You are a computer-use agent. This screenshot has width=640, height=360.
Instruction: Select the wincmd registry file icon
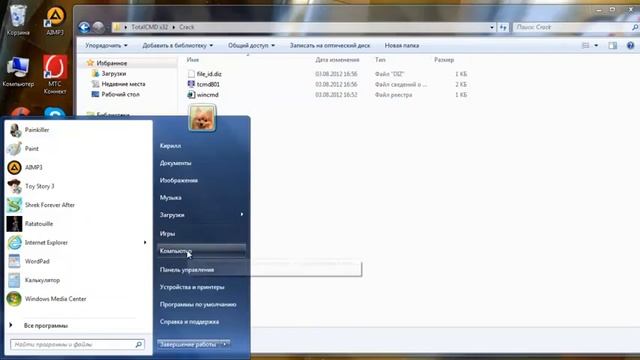pos(191,95)
